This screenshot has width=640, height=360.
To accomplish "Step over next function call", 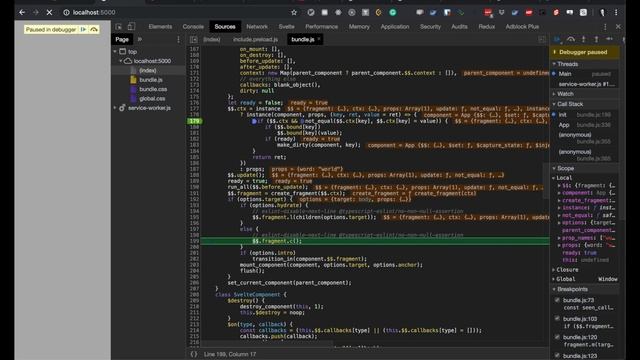I will [x=571, y=39].
